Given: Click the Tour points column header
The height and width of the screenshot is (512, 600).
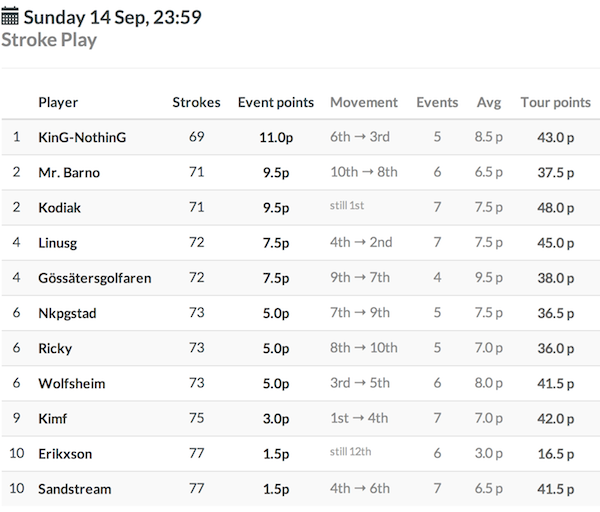Looking at the screenshot, I should point(556,102).
